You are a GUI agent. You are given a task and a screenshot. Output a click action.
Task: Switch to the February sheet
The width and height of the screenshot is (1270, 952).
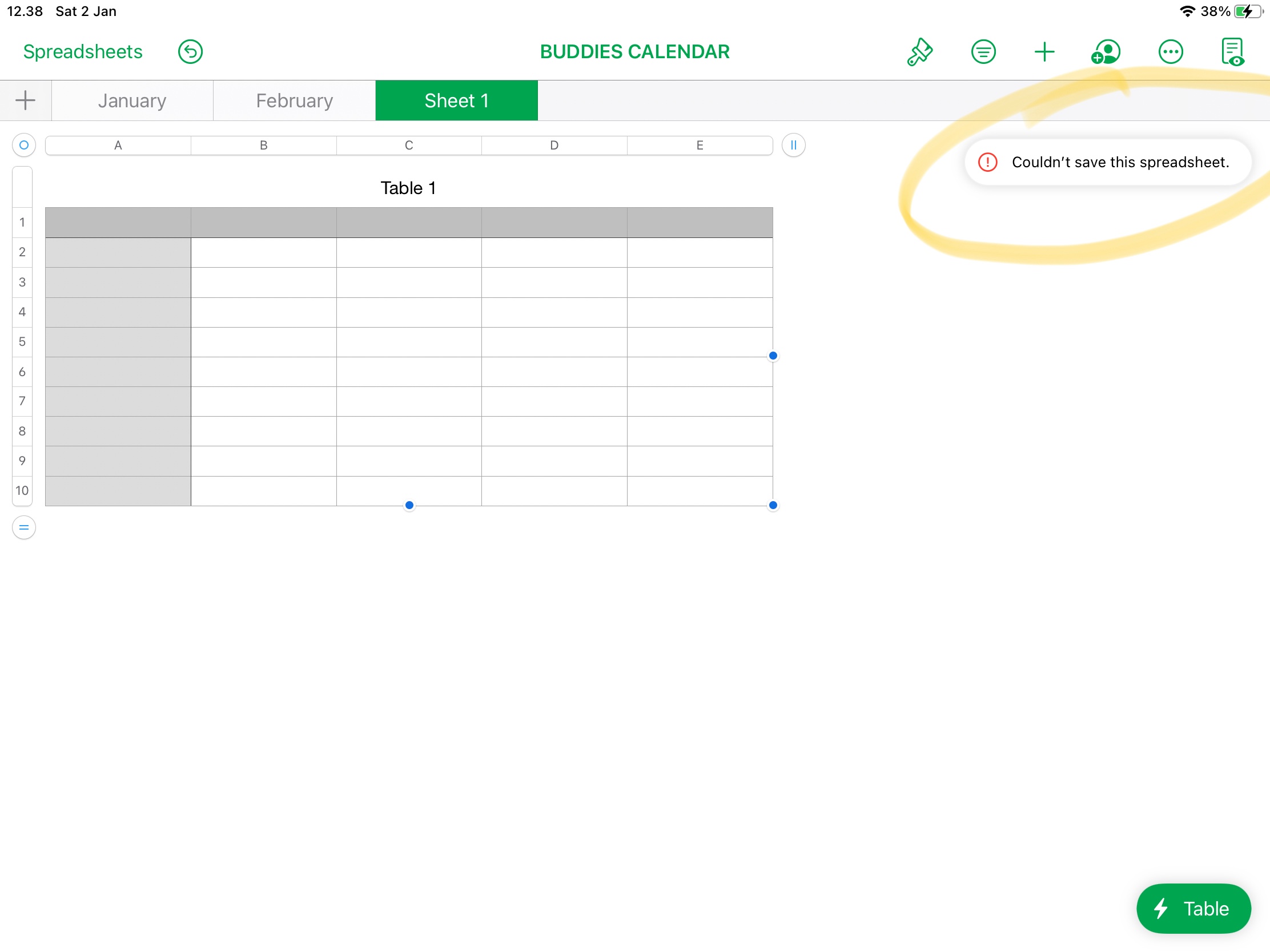pyautogui.click(x=295, y=100)
